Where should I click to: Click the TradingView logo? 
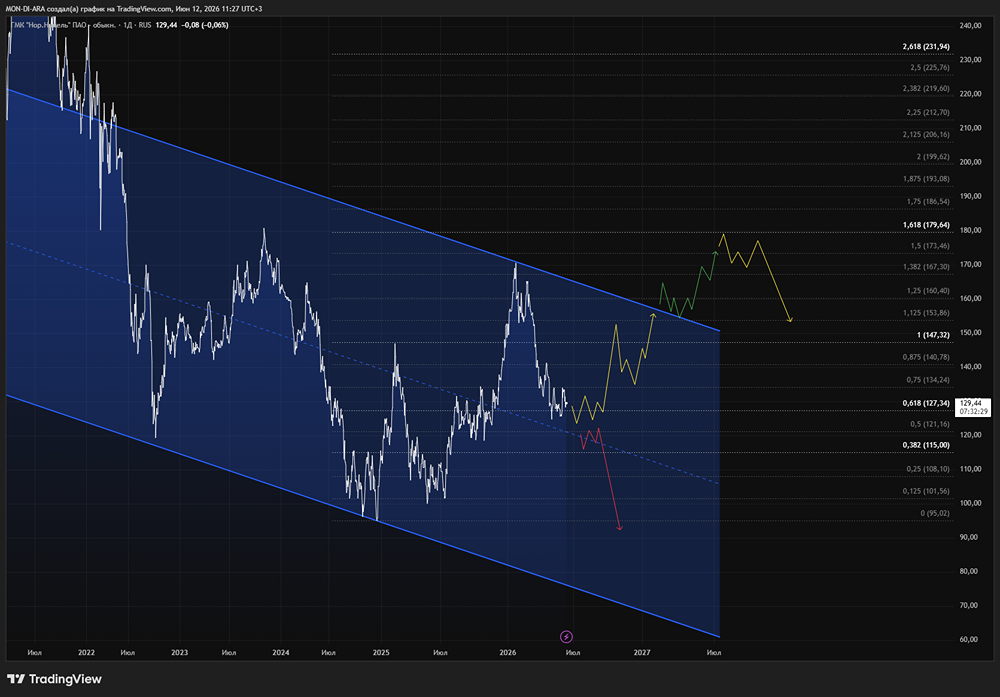(x=16, y=679)
